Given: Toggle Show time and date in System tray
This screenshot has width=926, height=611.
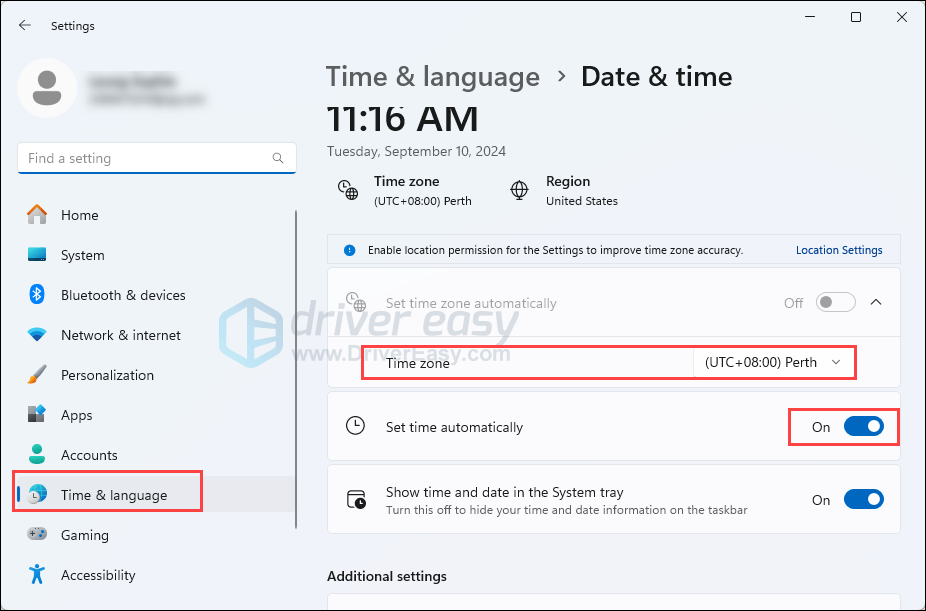Looking at the screenshot, I should [863, 499].
